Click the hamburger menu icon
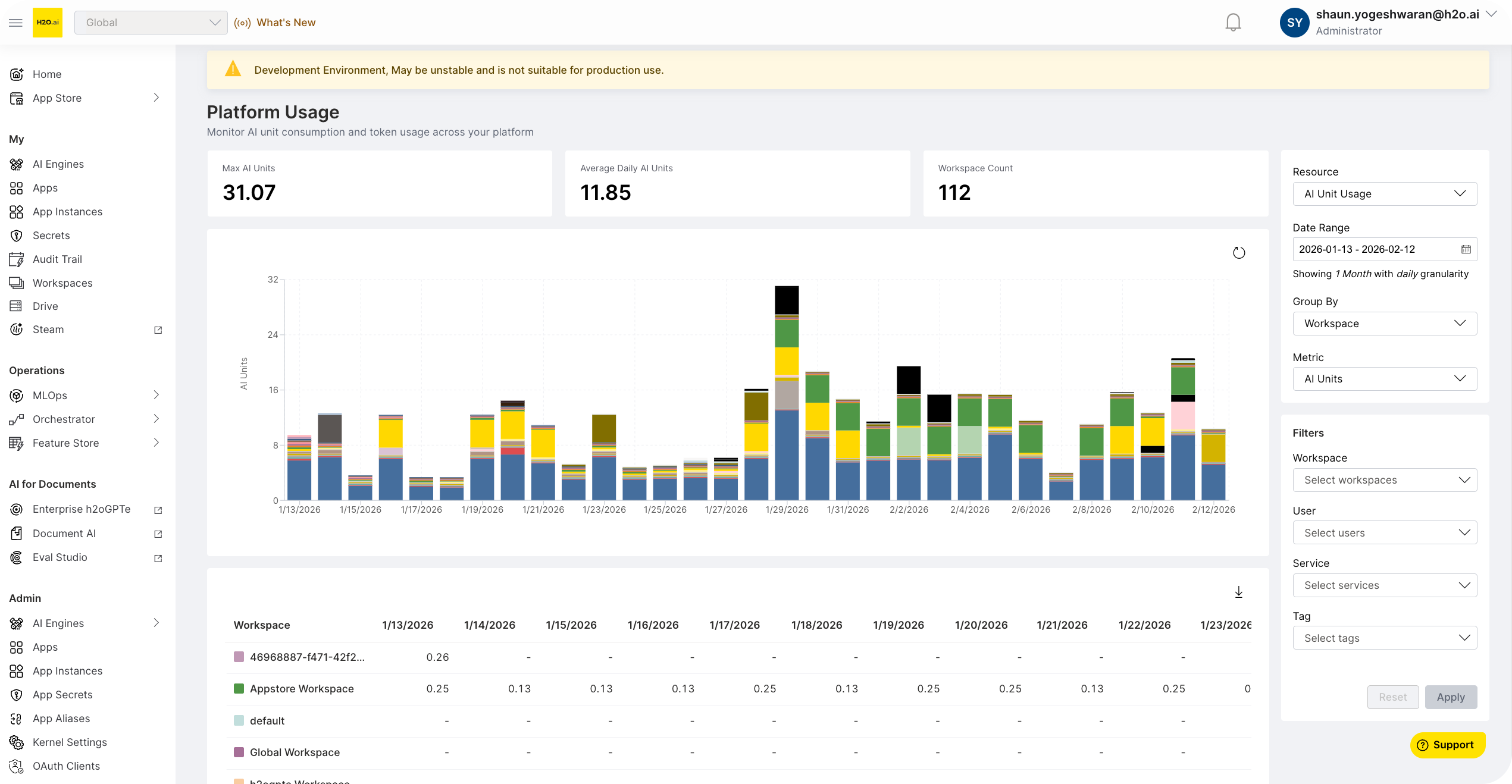Screen dimensions: 1512x784 (15, 22)
